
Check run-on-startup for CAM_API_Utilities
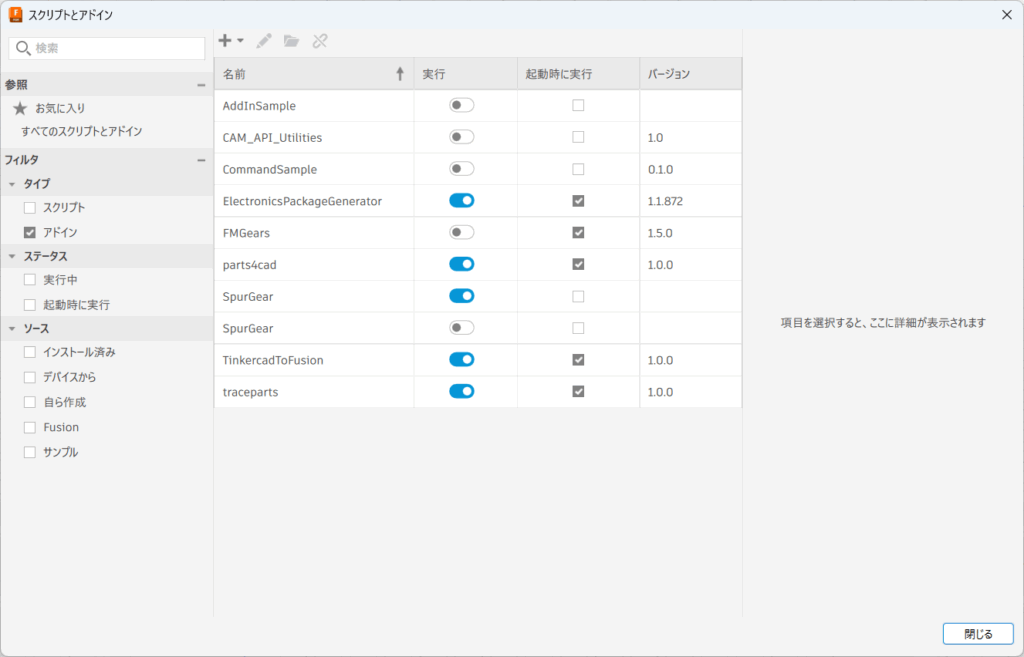(x=578, y=137)
